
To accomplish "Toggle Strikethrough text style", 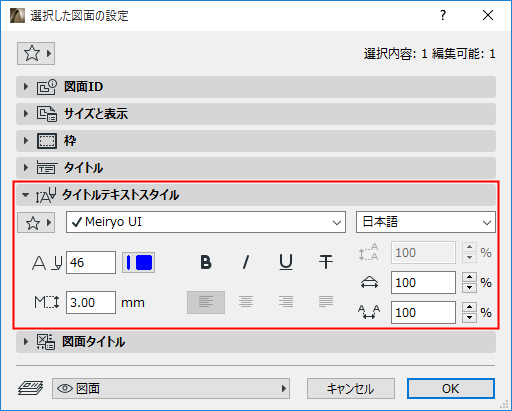I will (x=326, y=262).
